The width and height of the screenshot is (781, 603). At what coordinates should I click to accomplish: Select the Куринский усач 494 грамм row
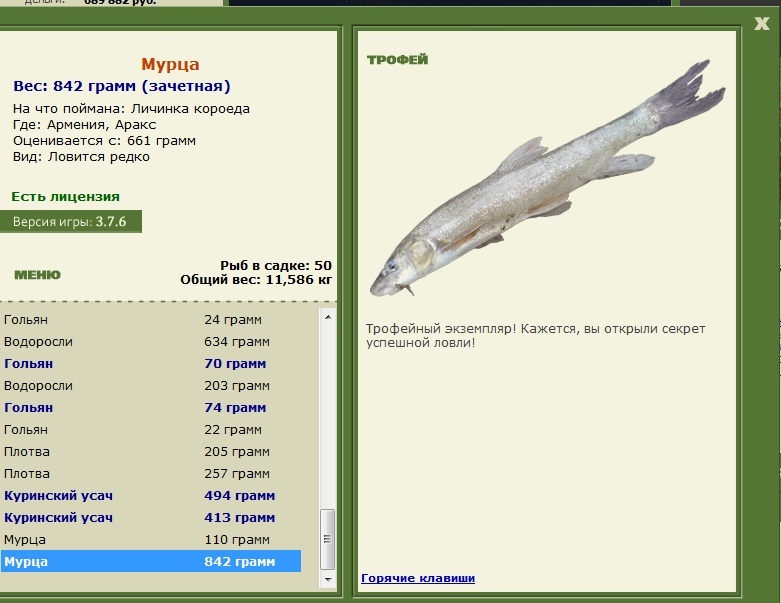click(151, 495)
